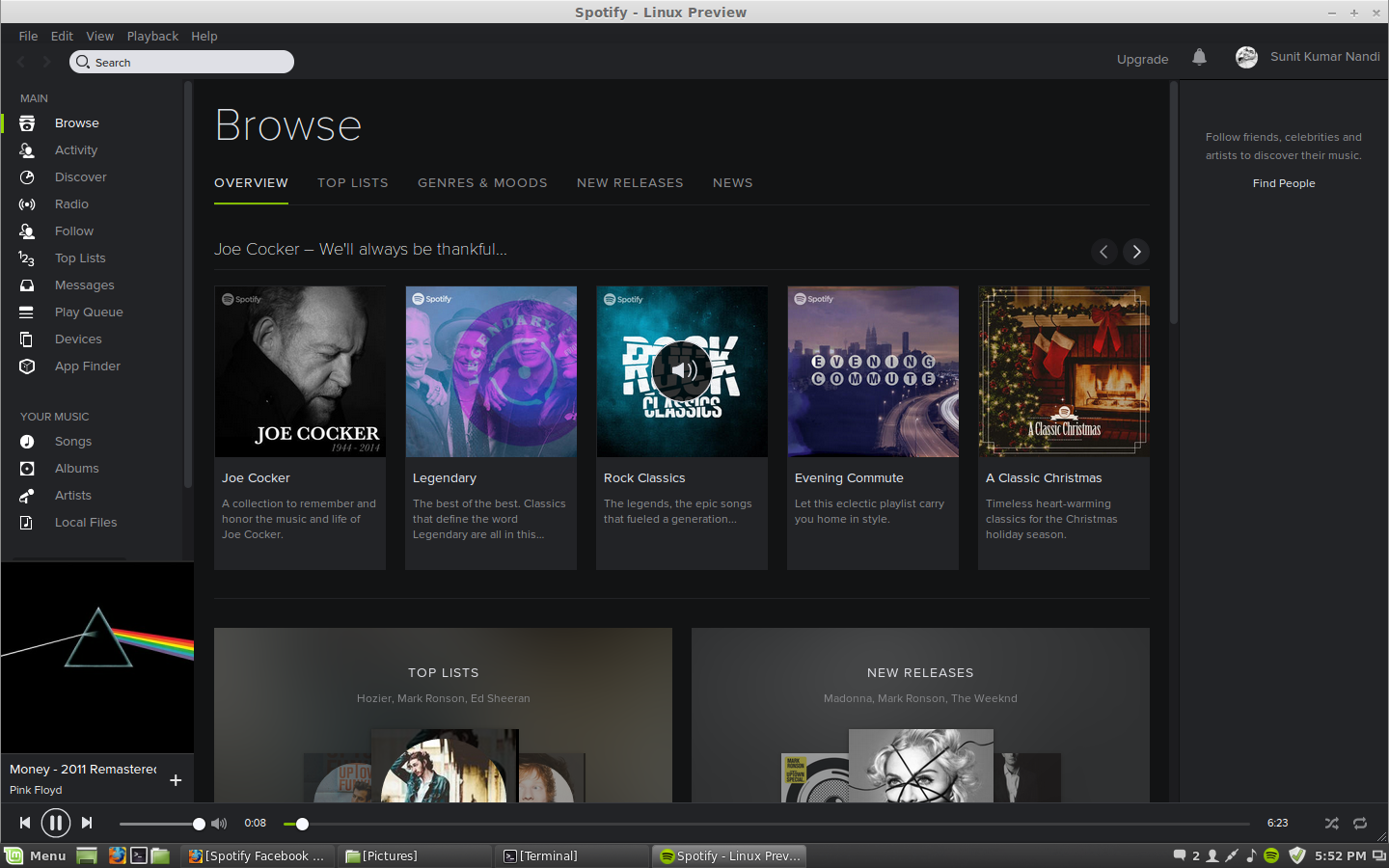Click the user profile avatar
The height and width of the screenshot is (868, 1389).
[1246, 57]
